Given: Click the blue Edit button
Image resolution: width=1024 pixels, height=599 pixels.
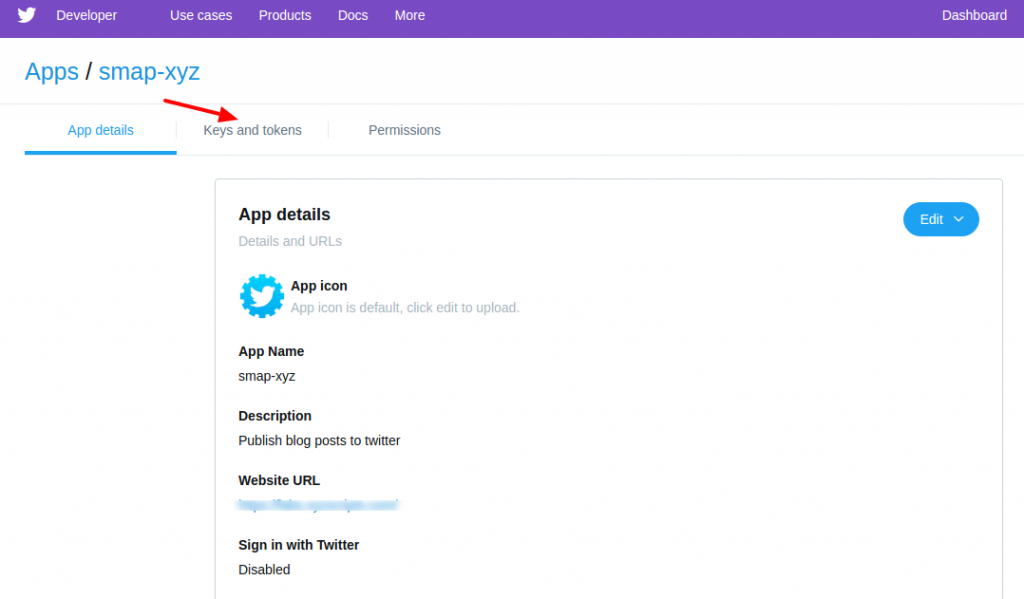Looking at the screenshot, I should click(931, 219).
